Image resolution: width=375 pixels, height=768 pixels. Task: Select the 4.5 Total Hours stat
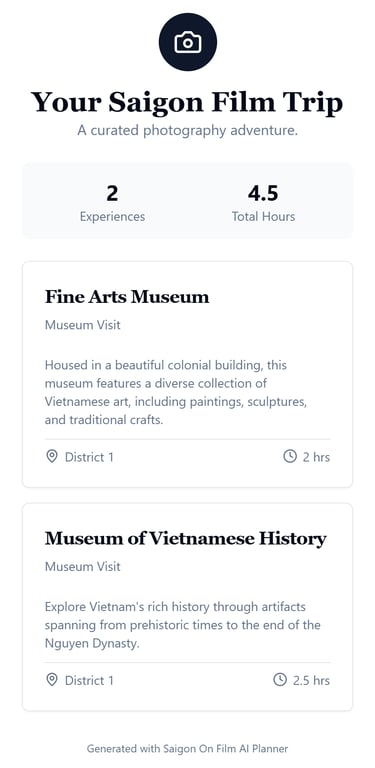(x=263, y=203)
